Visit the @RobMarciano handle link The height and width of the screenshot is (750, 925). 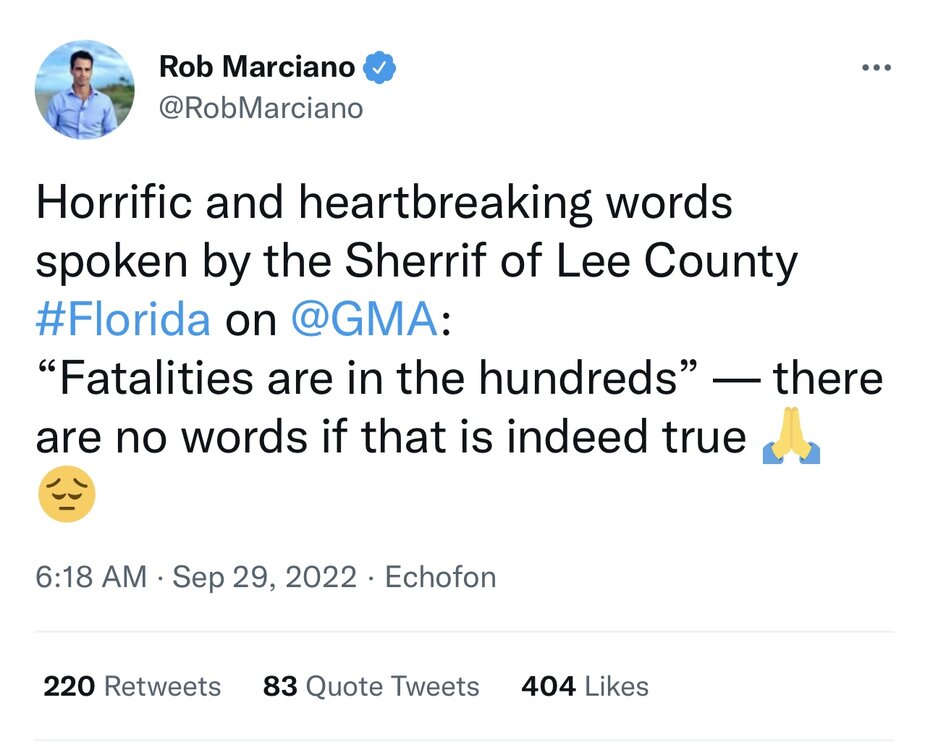click(x=261, y=107)
